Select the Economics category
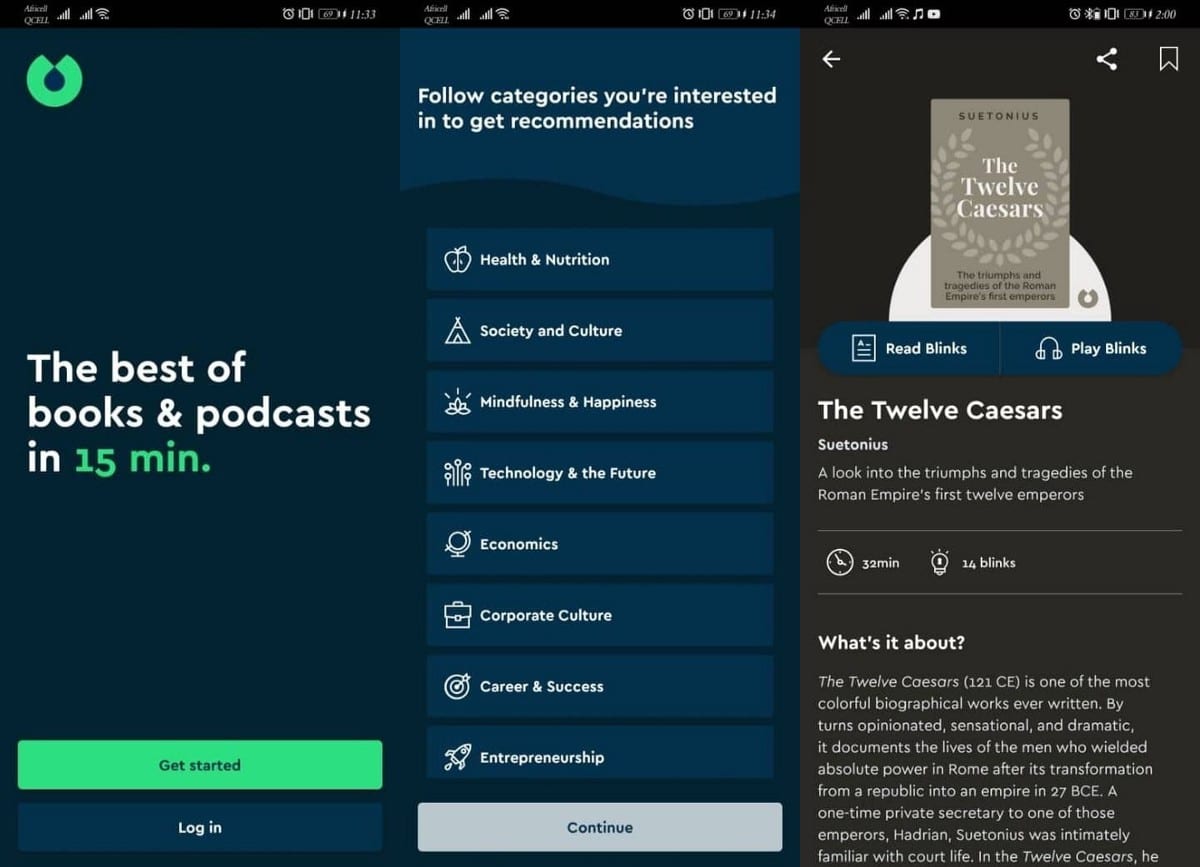The height and width of the screenshot is (867, 1200). [x=599, y=544]
